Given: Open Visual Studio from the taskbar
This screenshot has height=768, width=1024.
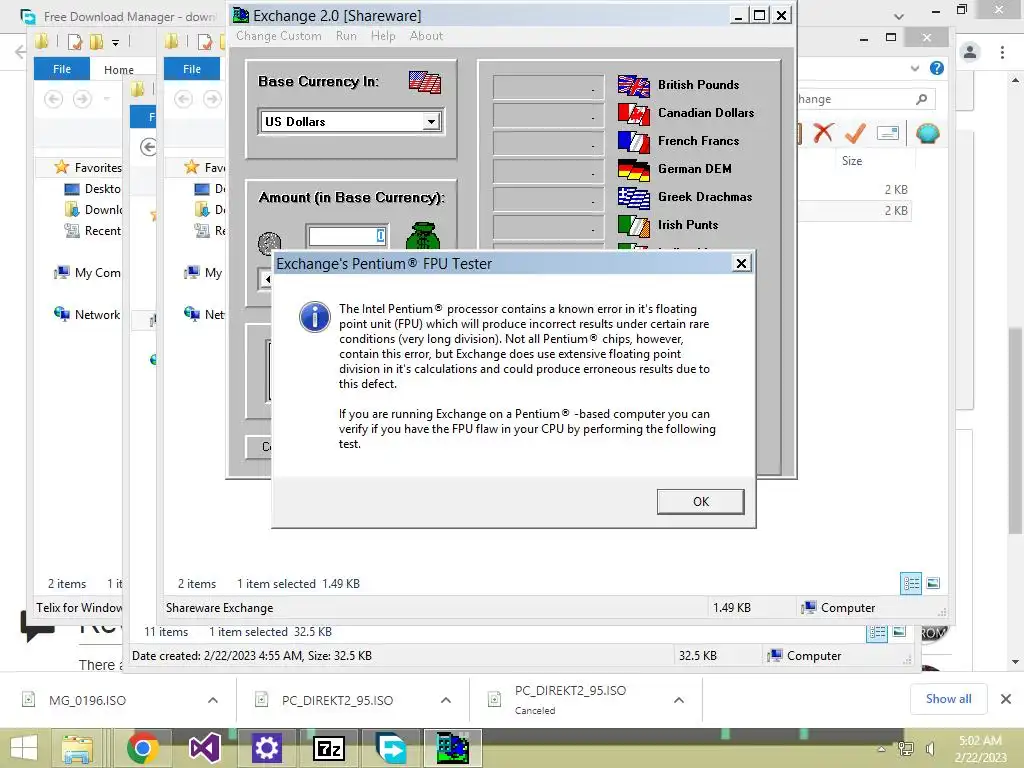Looking at the screenshot, I should pos(204,748).
